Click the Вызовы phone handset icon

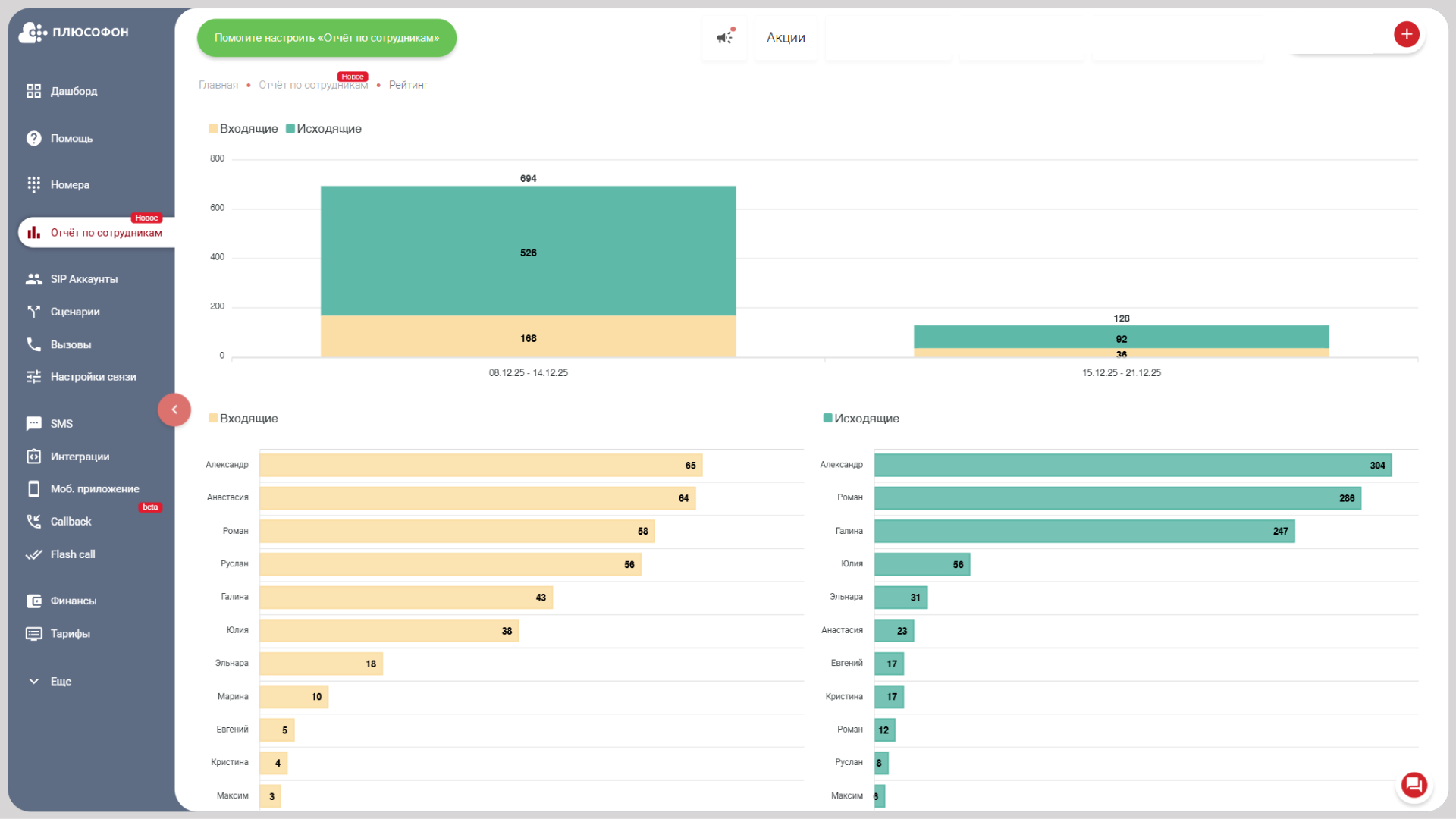33,344
